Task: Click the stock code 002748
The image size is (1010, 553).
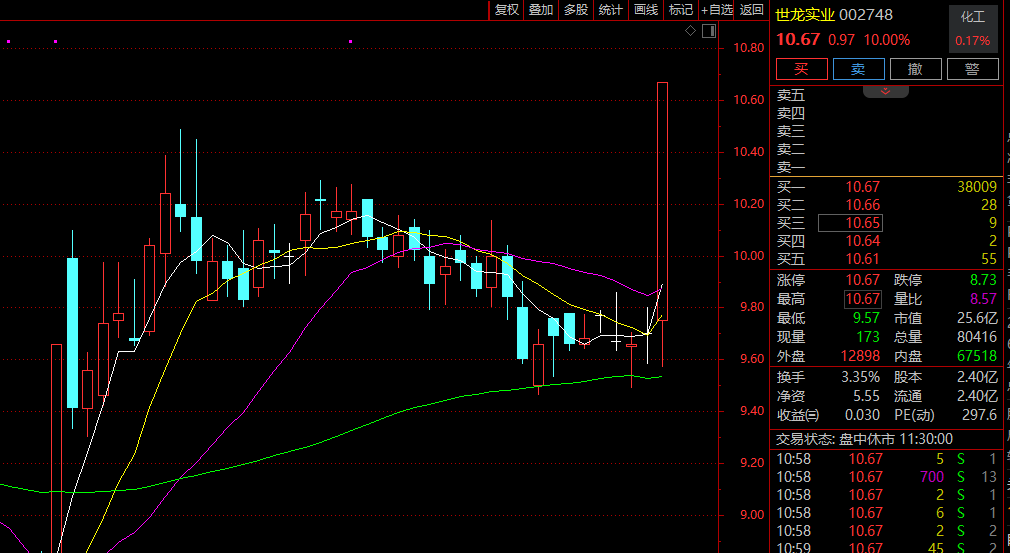Action: click(866, 15)
